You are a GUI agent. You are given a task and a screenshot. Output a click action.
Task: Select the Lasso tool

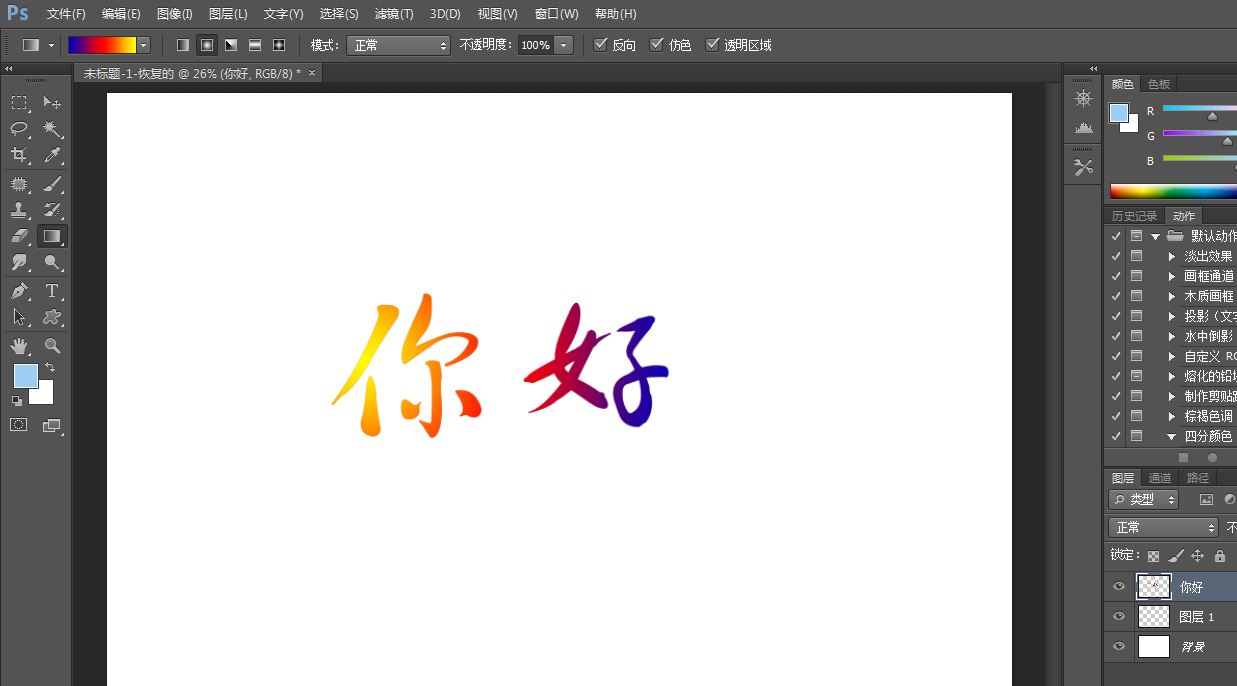coord(18,130)
